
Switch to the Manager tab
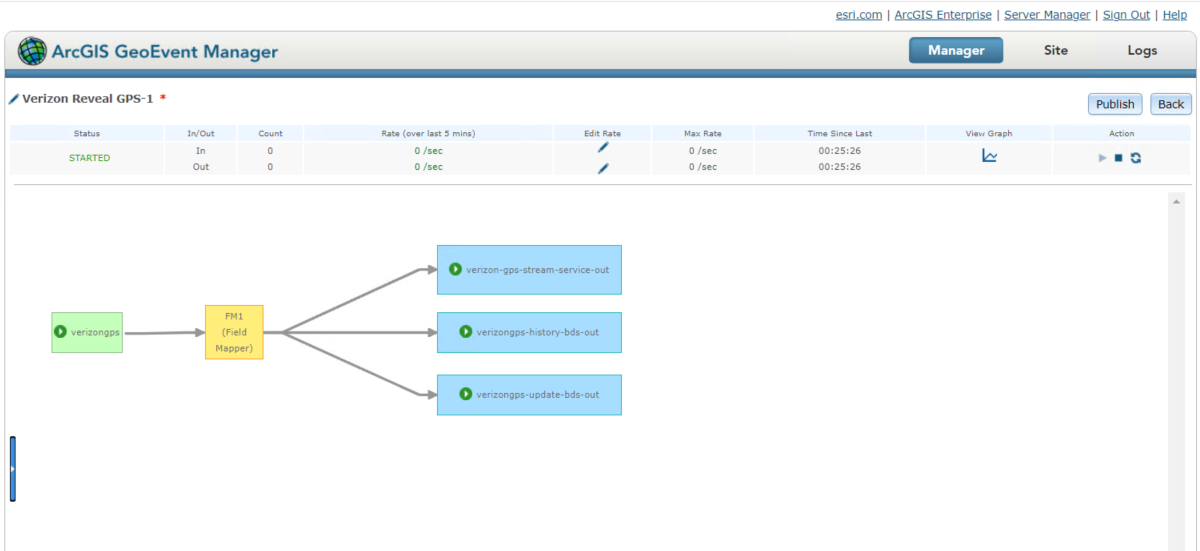tap(956, 50)
